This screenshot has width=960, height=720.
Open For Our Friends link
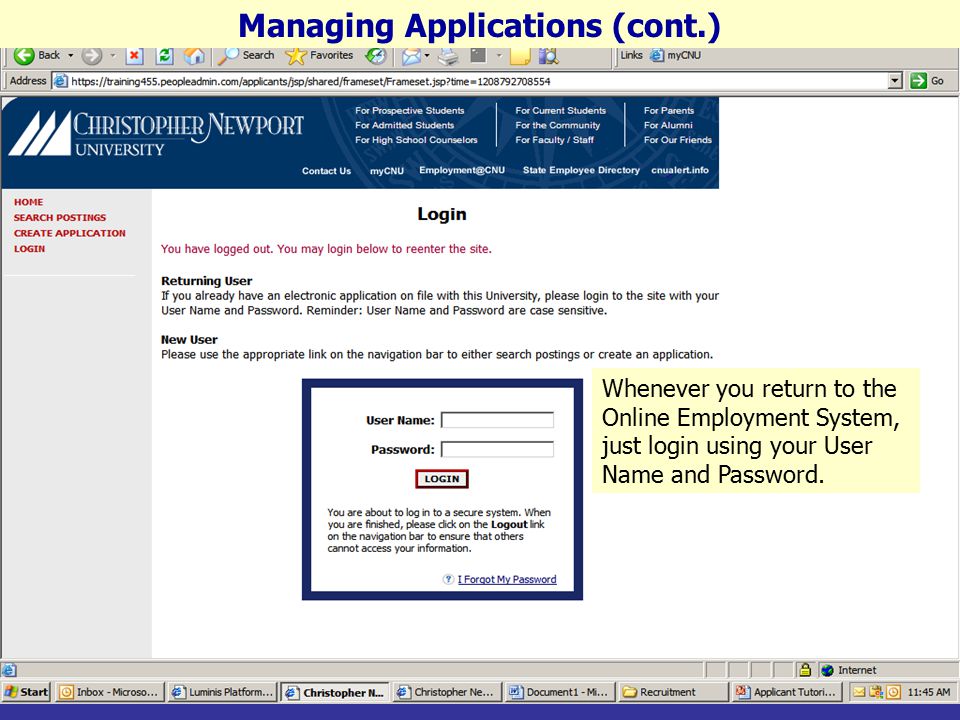678,140
